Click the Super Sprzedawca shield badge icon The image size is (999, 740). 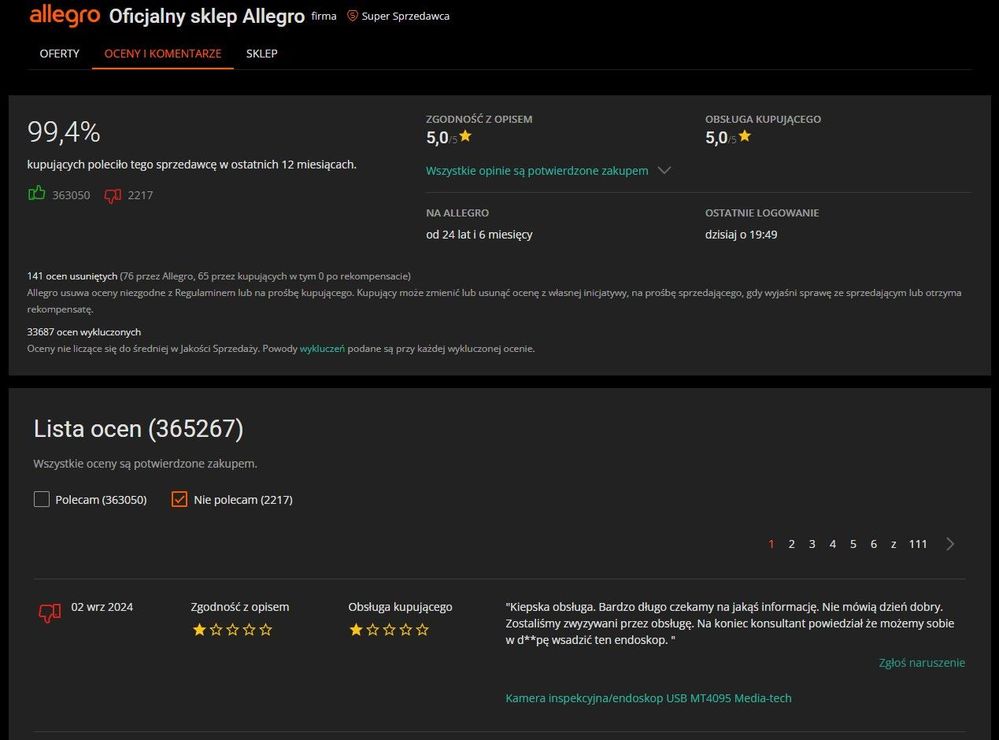352,16
